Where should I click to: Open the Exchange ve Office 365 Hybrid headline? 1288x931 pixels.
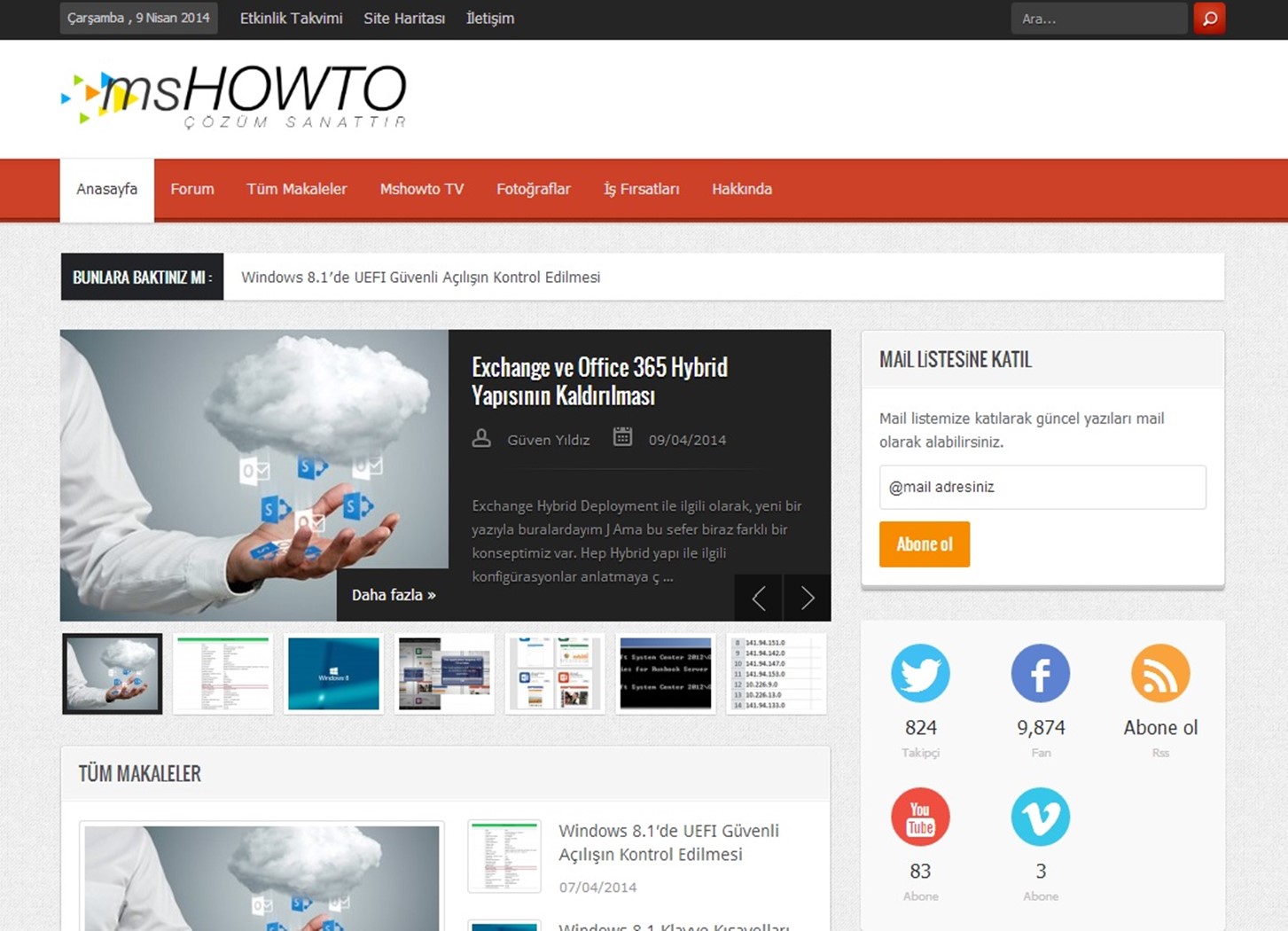600,380
